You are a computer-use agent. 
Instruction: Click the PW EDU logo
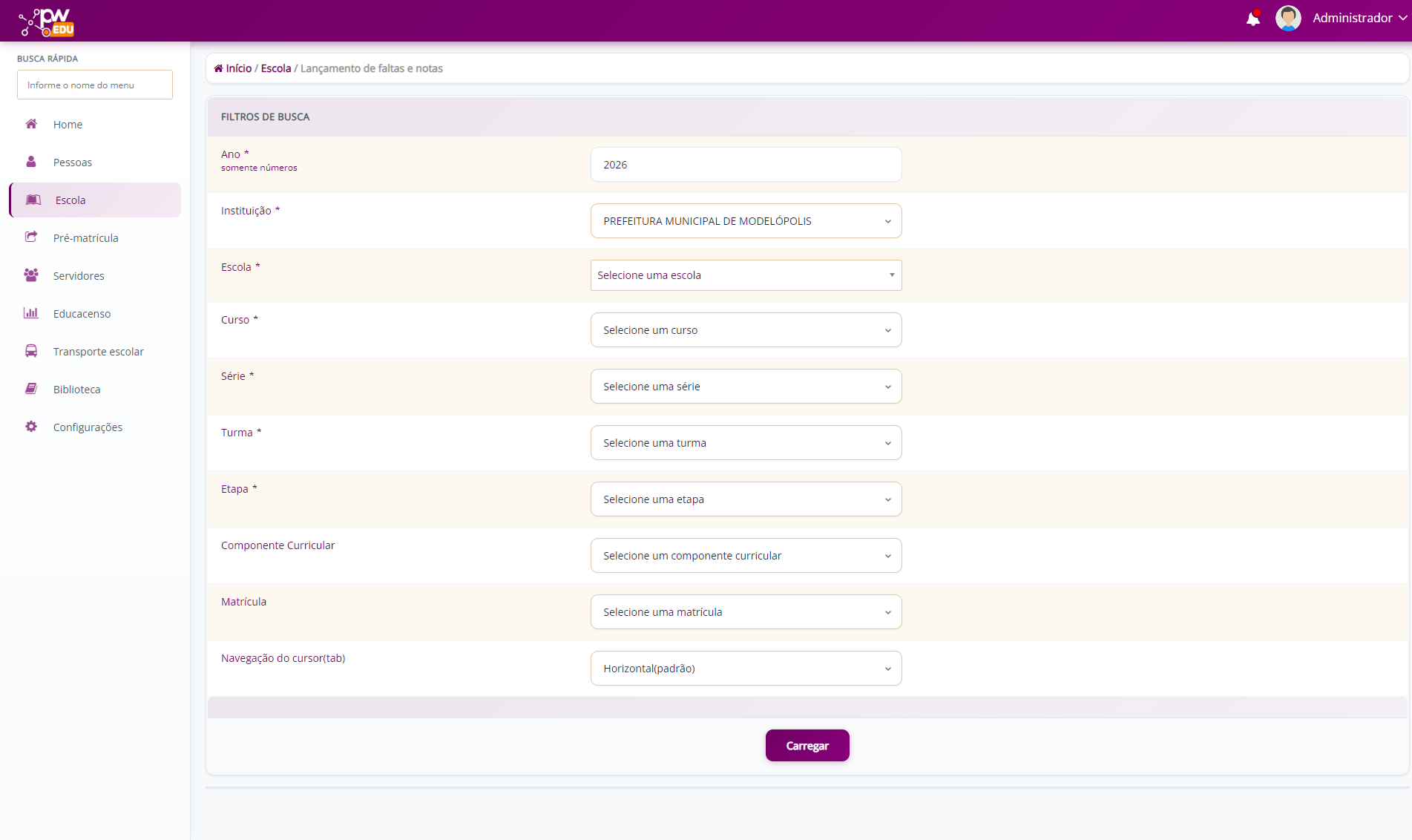47,22
